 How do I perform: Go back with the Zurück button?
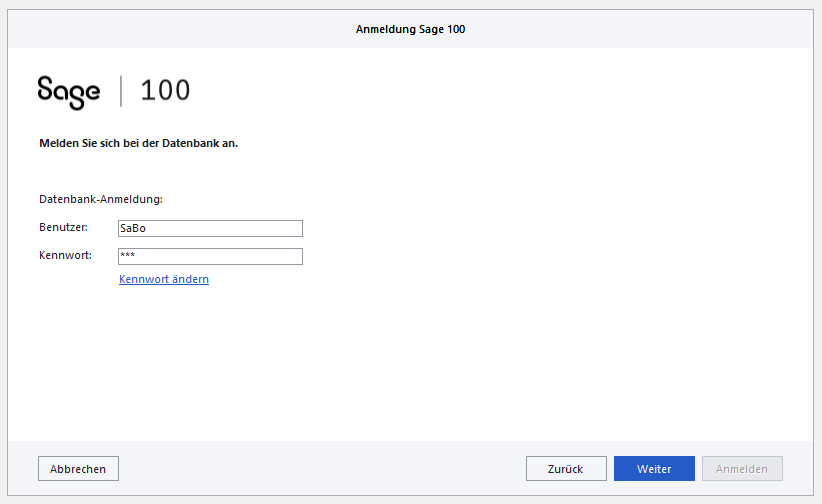pos(566,468)
